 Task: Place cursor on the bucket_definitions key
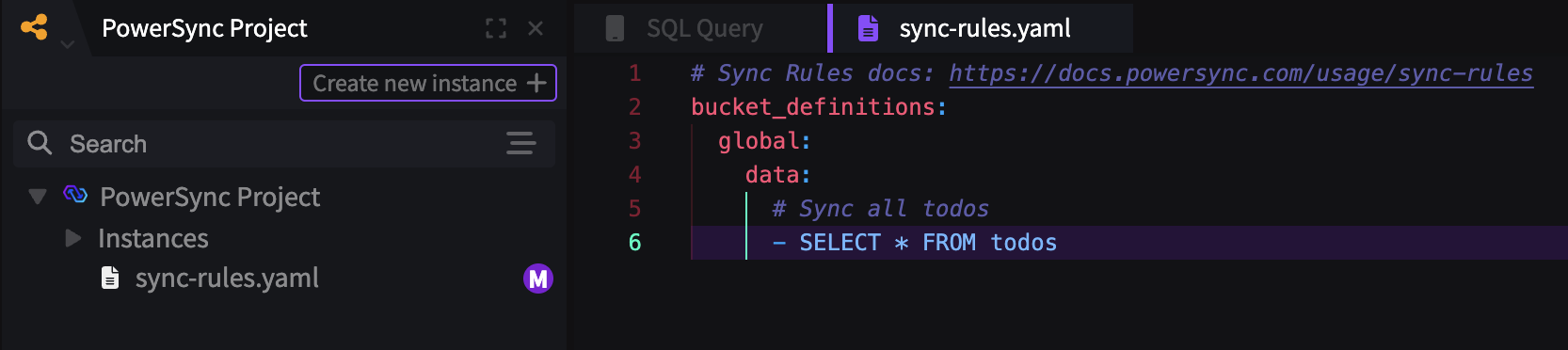pos(812,107)
